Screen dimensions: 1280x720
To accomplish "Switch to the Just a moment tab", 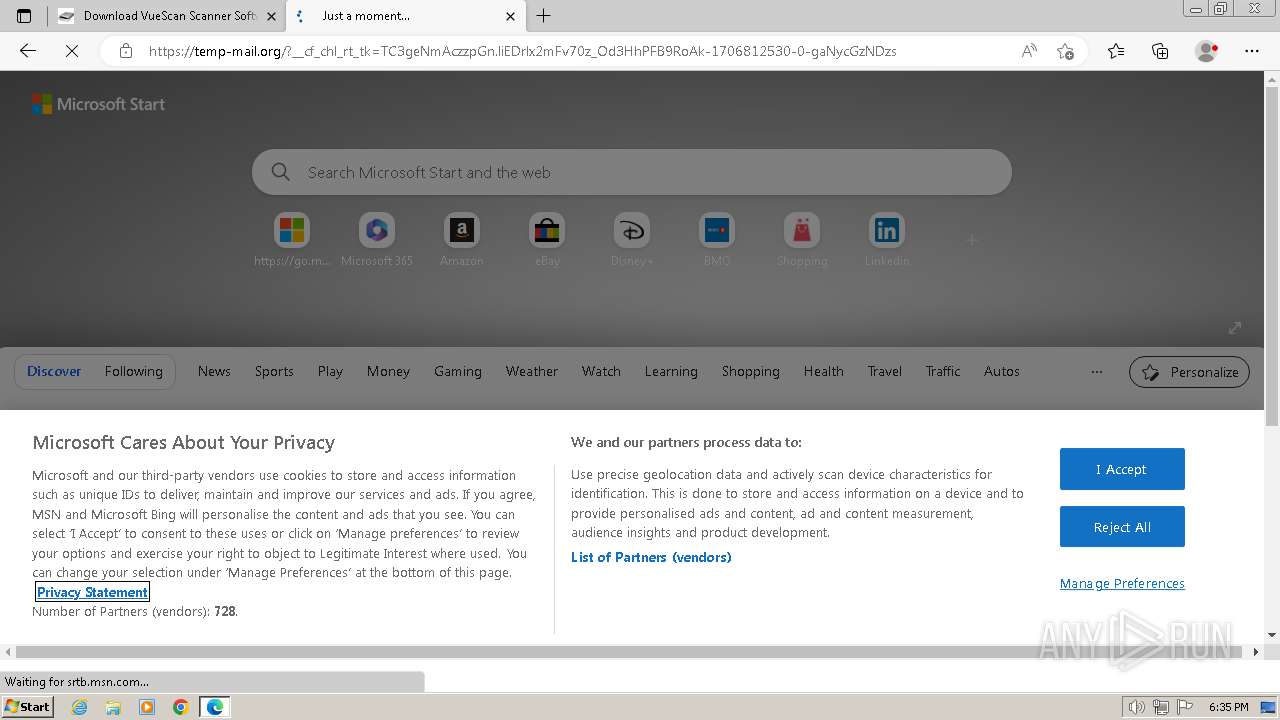I will pos(405,16).
